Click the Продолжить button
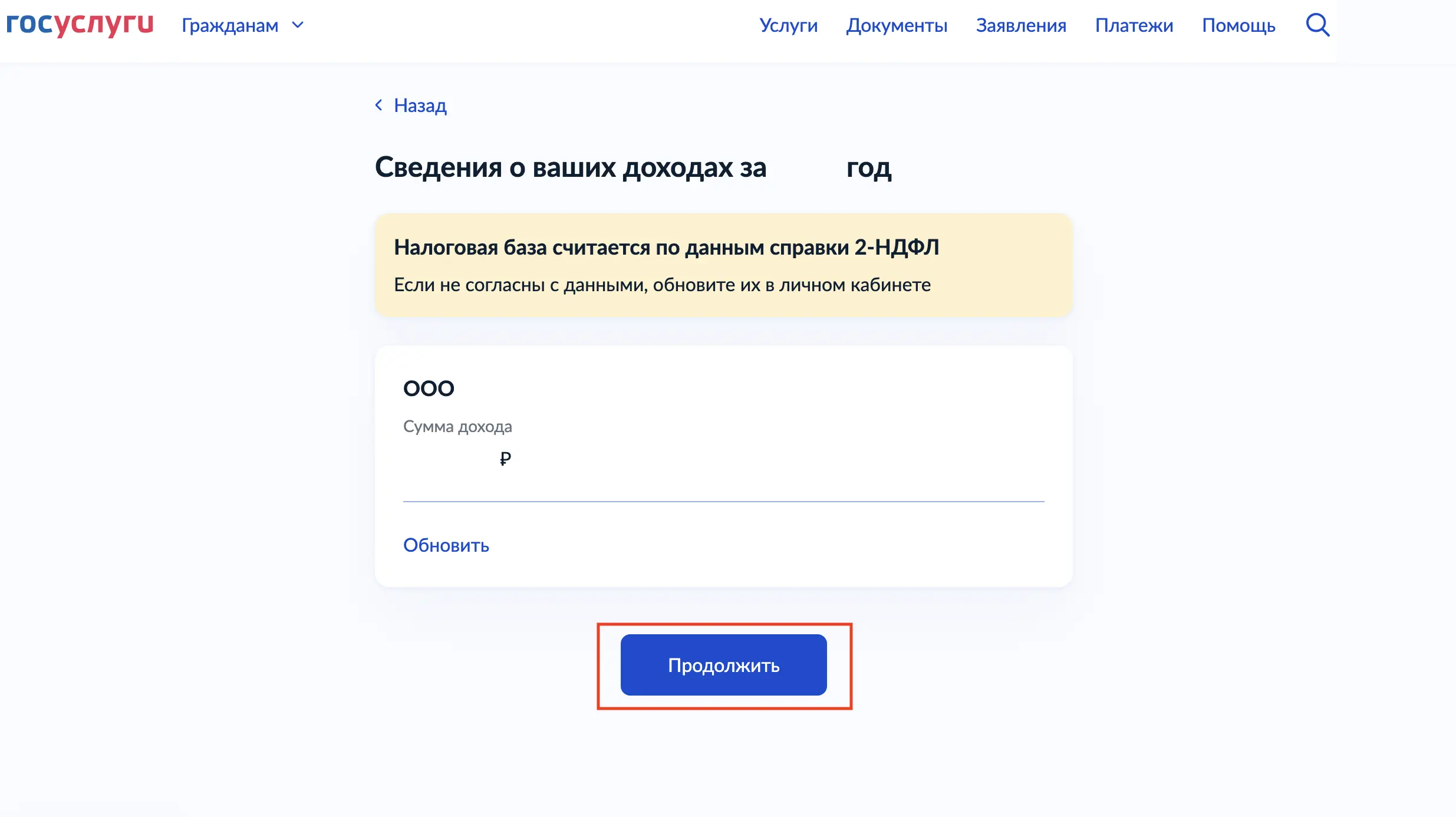1456x817 pixels. click(x=723, y=665)
